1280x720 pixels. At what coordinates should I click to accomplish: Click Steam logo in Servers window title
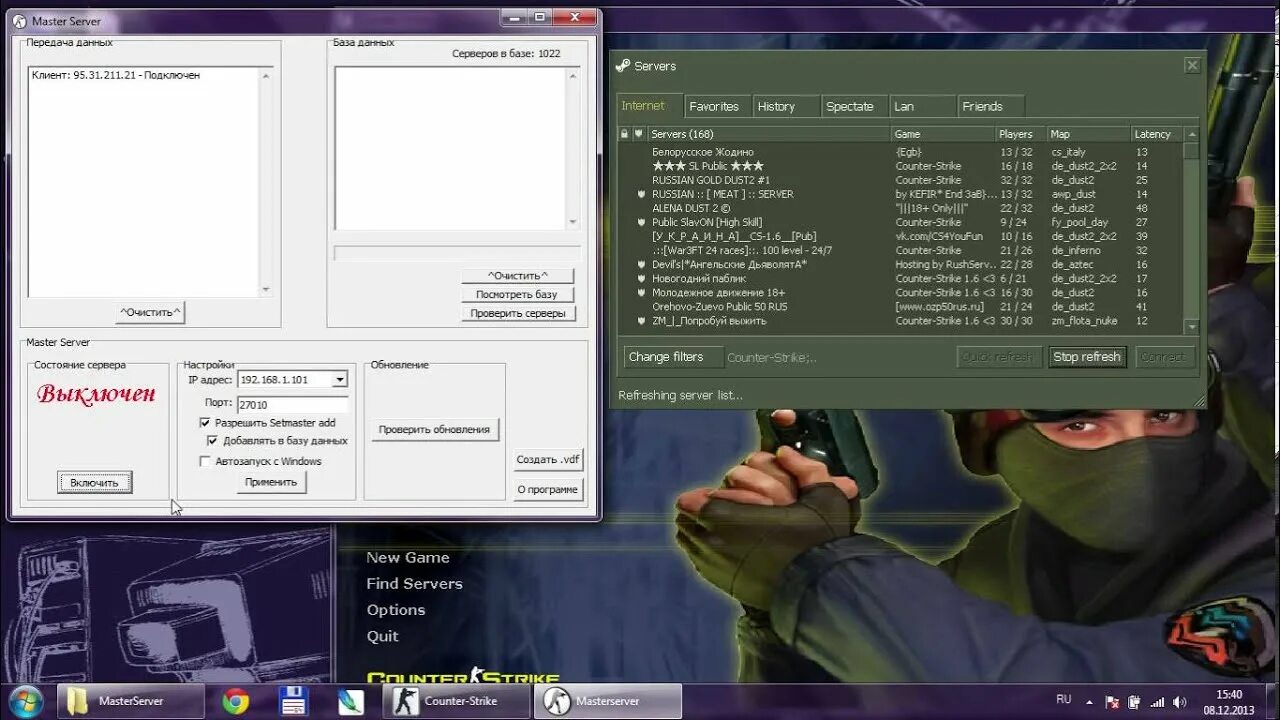623,66
